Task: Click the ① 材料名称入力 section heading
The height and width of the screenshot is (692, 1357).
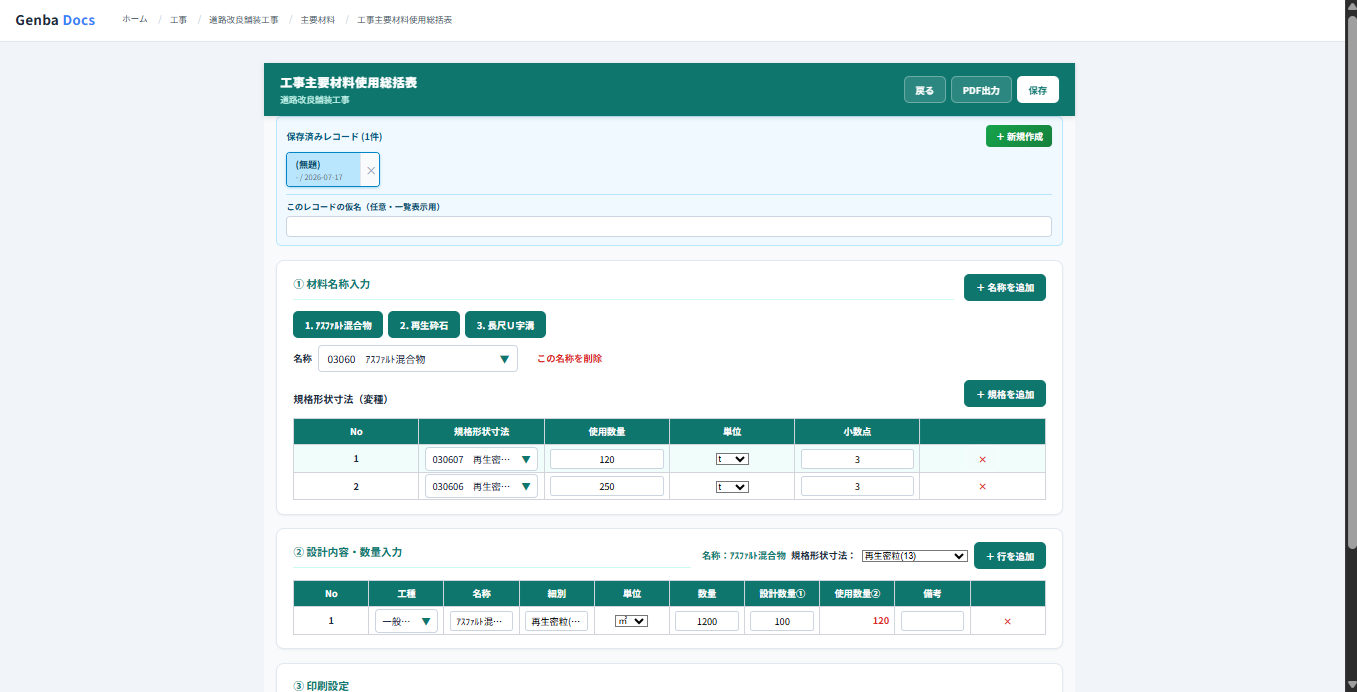Action: coord(332,284)
